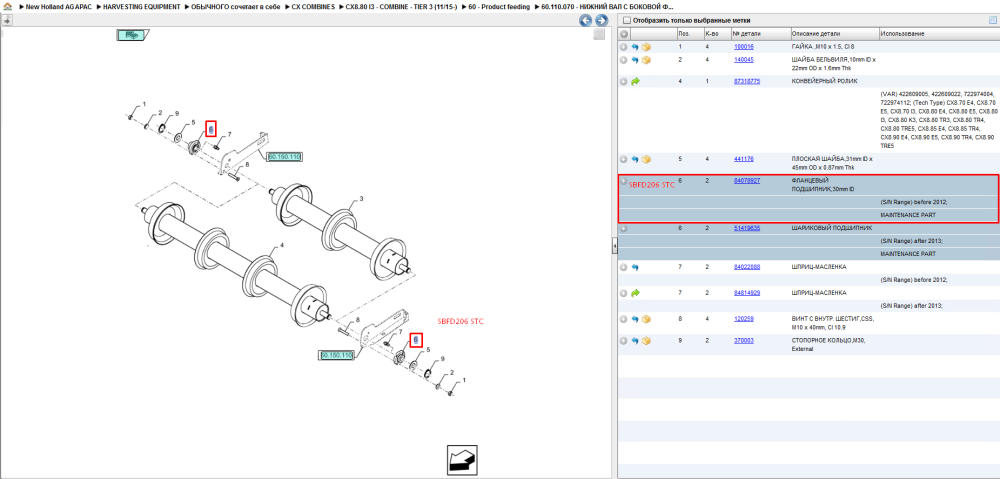Click the pin panel icon below home
1000x479 pixels.
(6, 20)
